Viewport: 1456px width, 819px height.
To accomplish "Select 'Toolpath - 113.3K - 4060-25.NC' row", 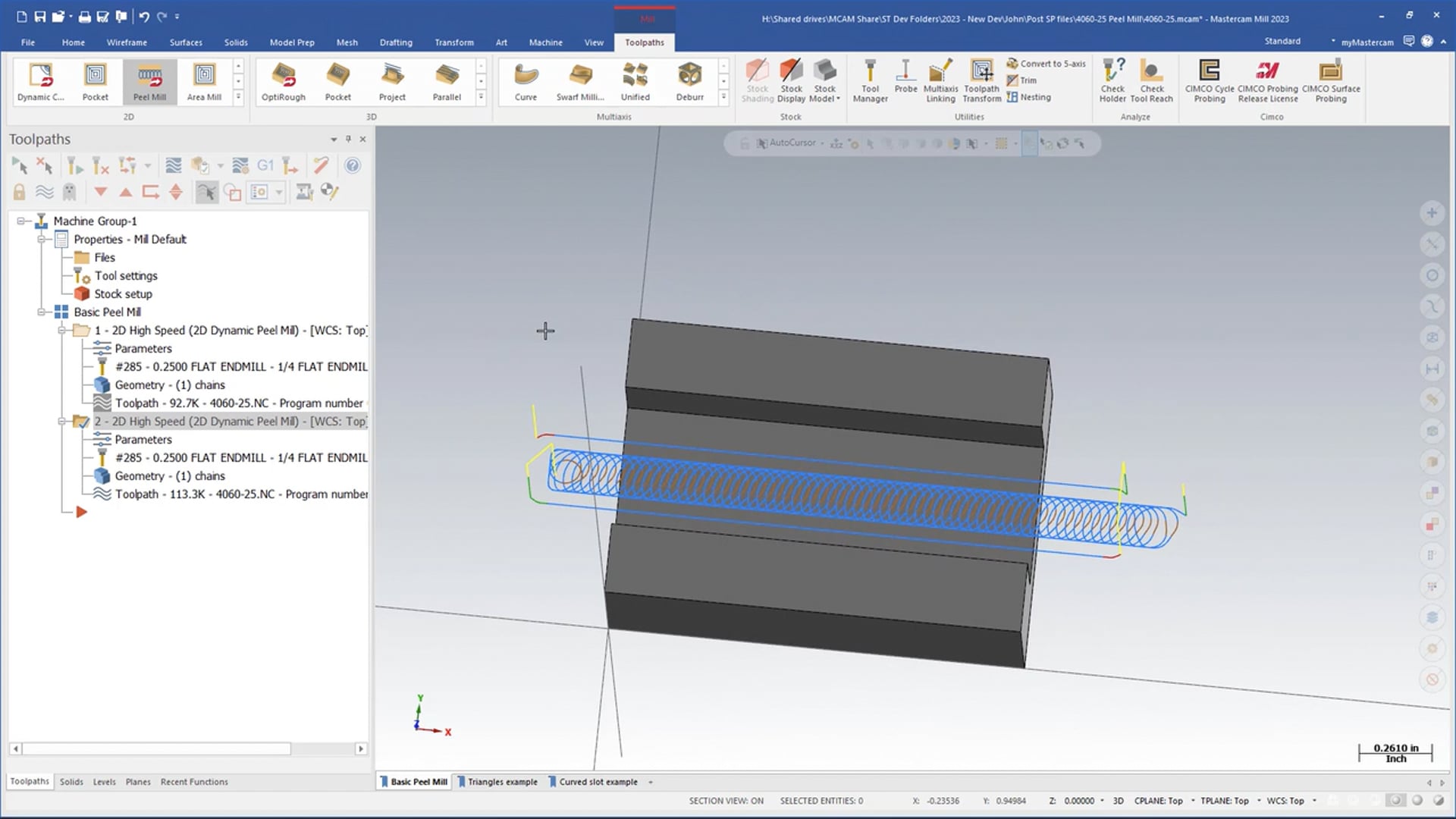I will click(x=241, y=494).
